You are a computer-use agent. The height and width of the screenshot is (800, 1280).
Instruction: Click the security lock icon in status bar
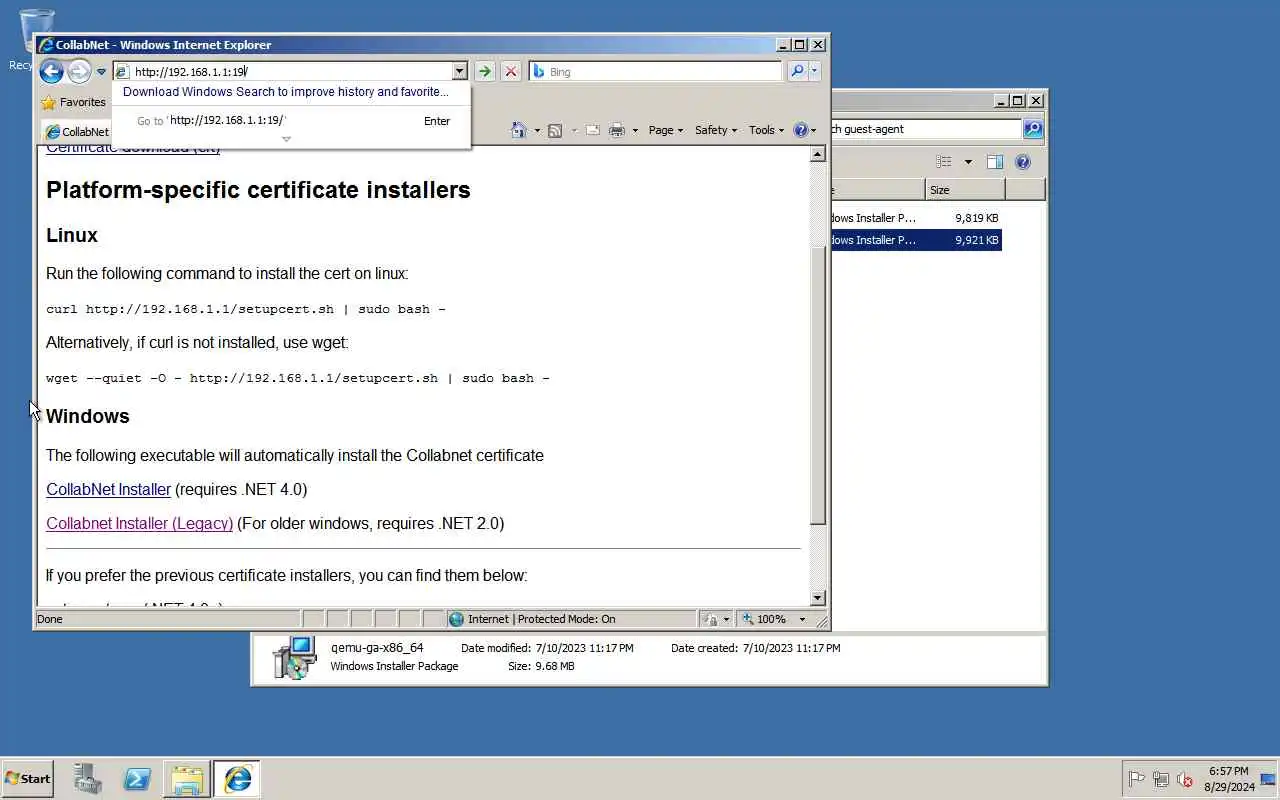(x=709, y=619)
